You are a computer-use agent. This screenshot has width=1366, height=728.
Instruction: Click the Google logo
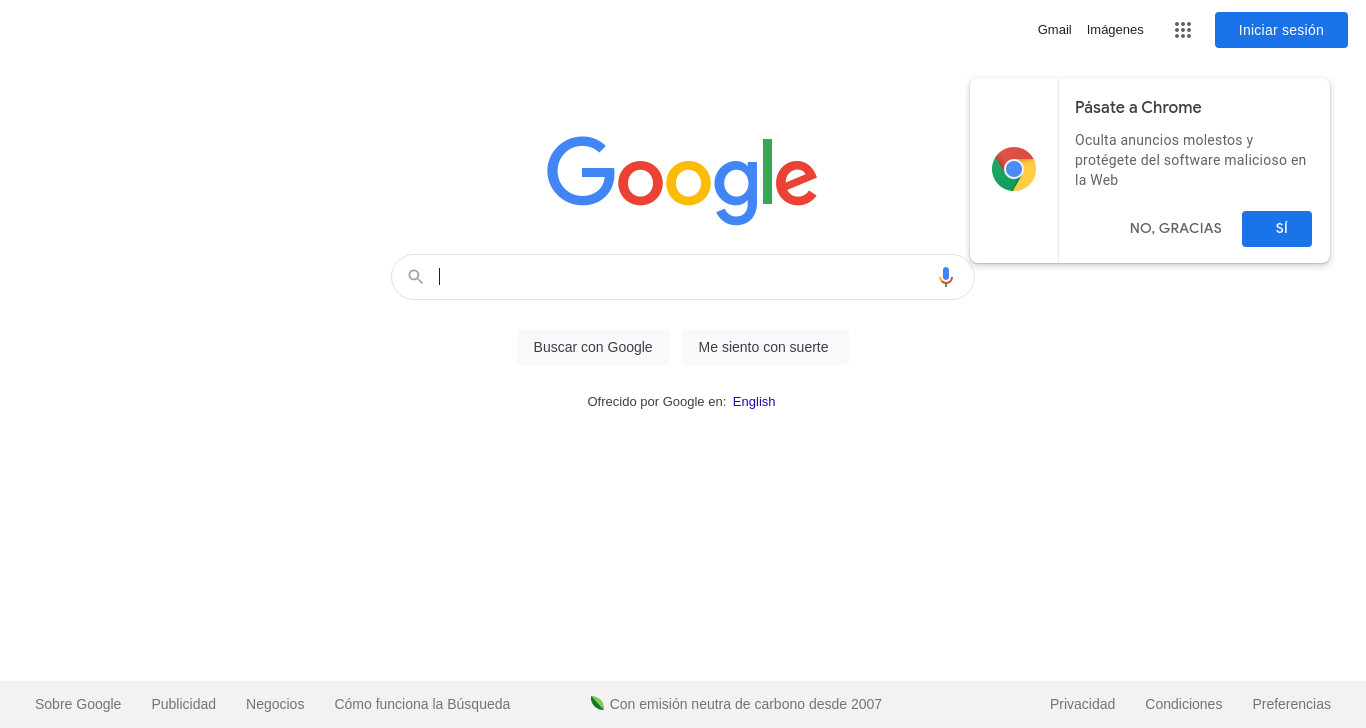point(682,180)
